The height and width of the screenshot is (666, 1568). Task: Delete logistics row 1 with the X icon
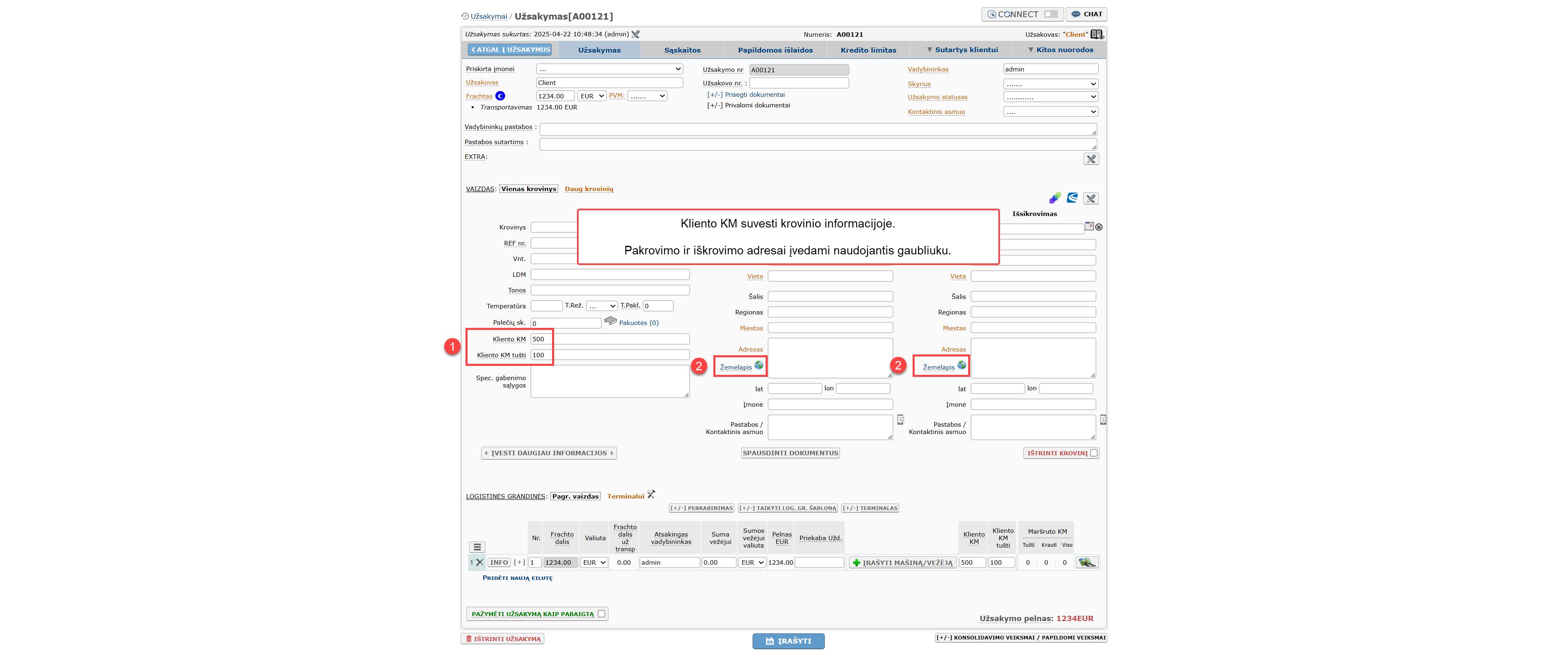point(480,563)
